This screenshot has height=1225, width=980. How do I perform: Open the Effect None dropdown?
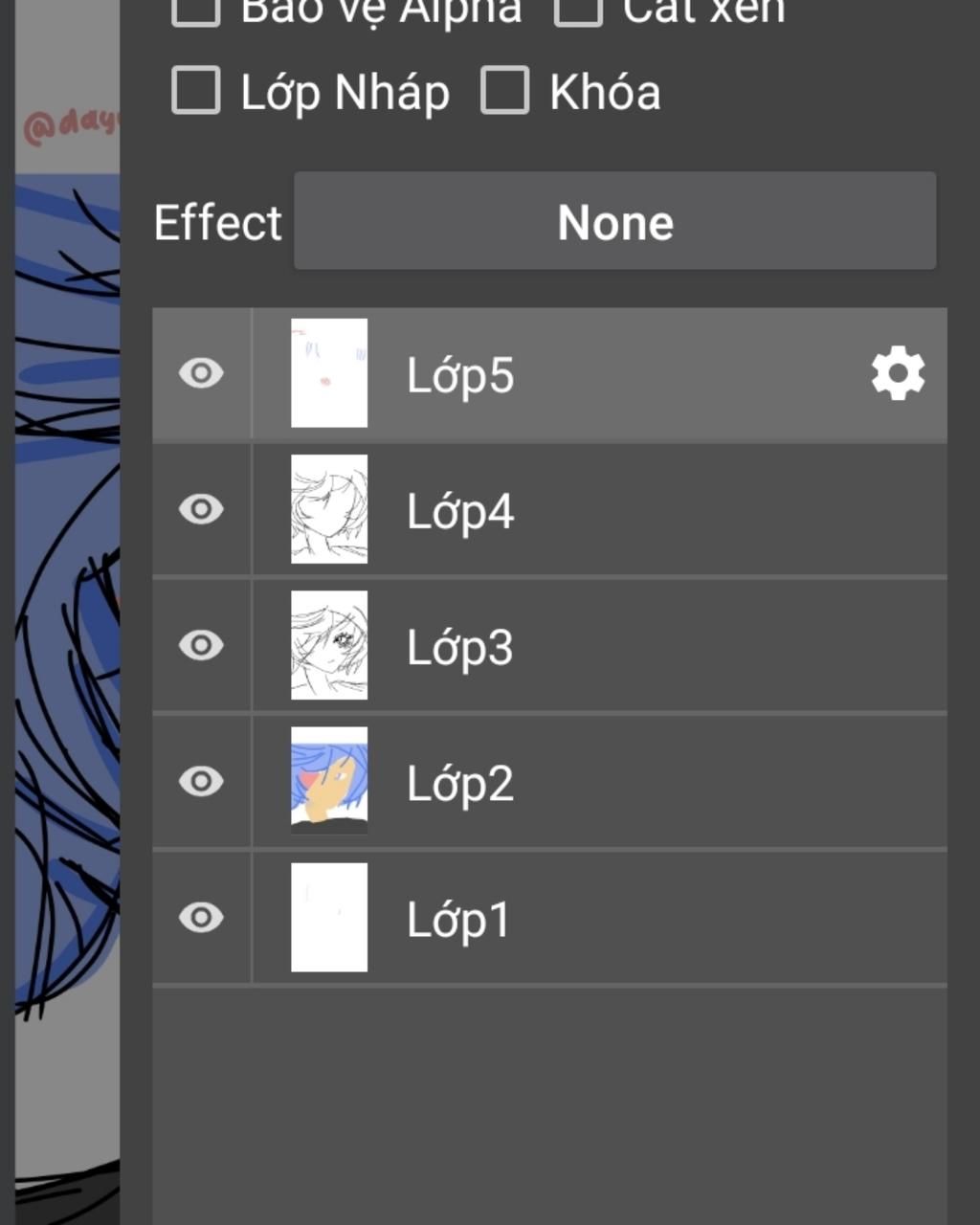[x=614, y=221]
